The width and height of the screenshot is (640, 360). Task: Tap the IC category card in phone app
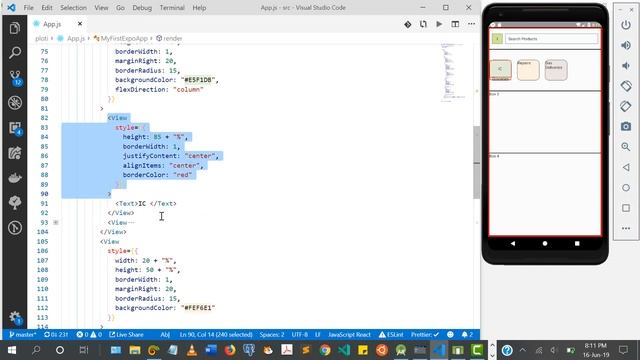tap(500, 69)
